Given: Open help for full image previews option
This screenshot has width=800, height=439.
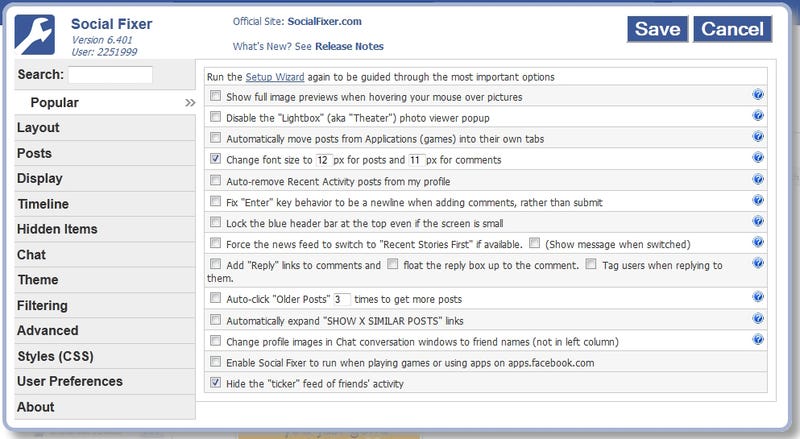Looking at the screenshot, I should [x=758, y=95].
